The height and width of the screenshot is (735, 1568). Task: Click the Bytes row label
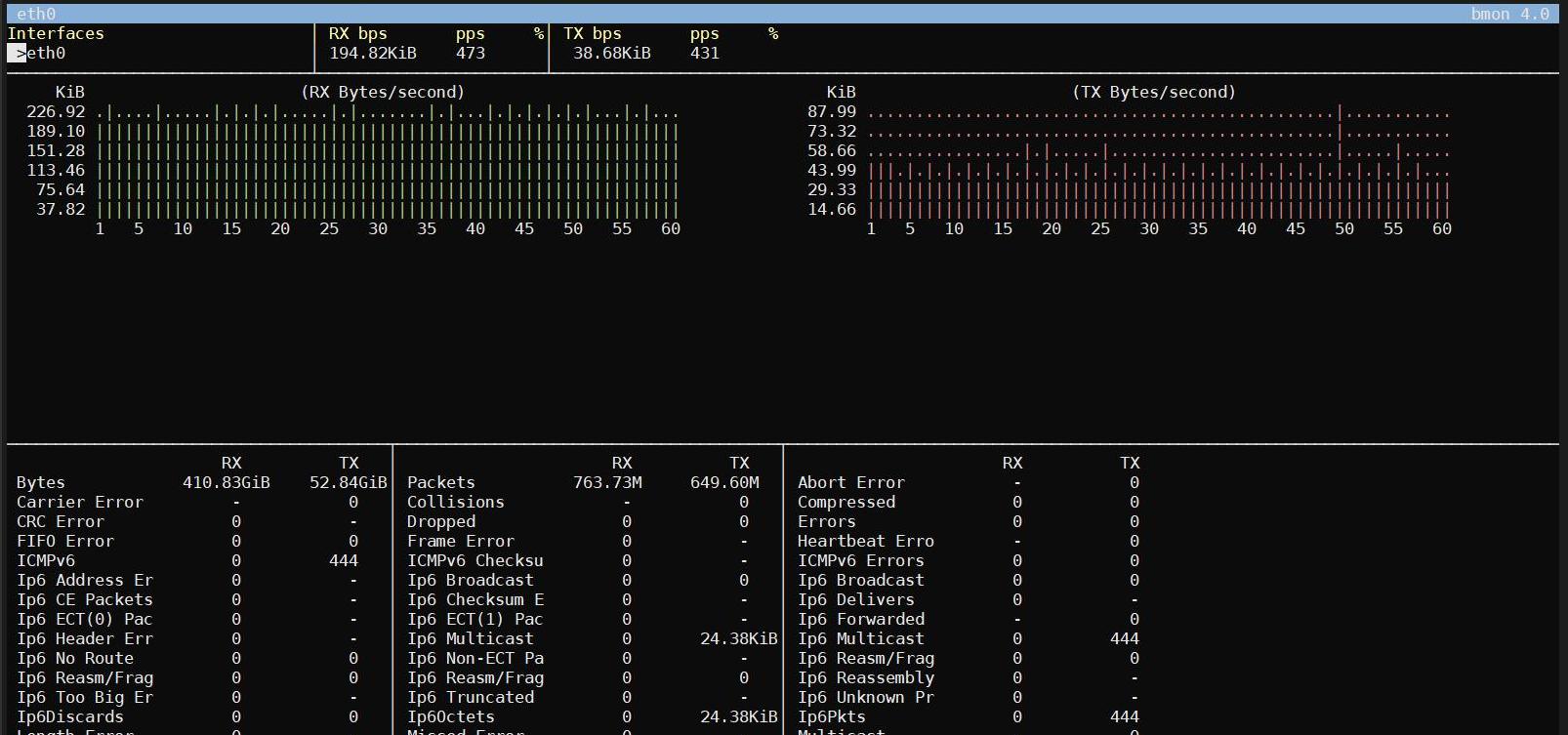coord(41,482)
